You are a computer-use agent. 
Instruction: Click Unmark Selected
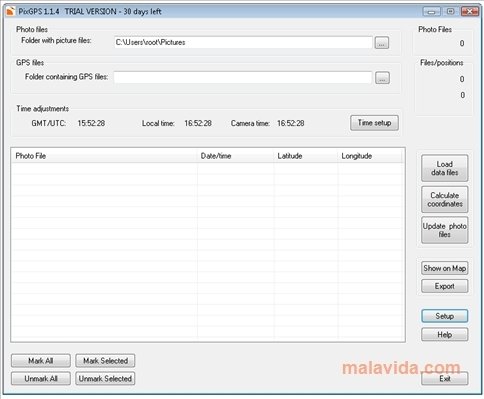[105, 379]
